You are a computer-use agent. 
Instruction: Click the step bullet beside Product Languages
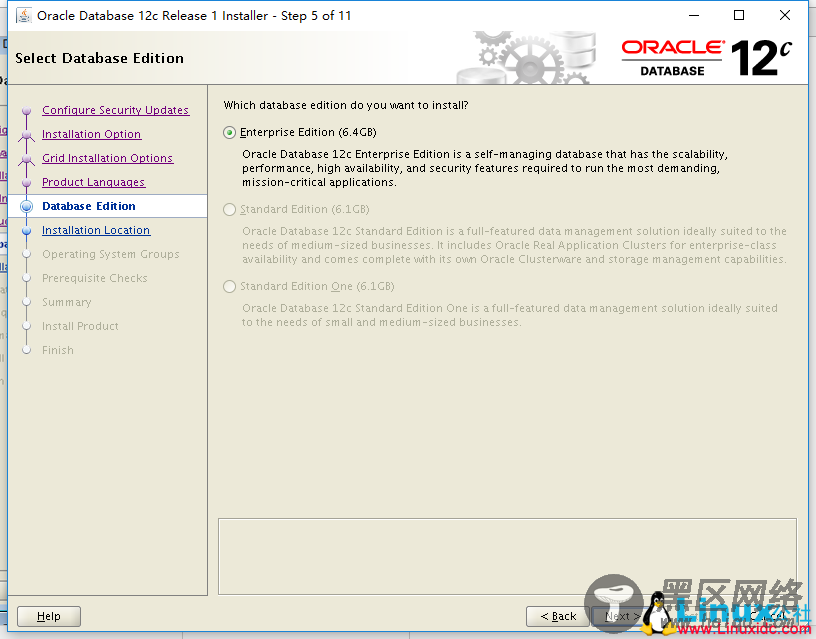point(27,183)
